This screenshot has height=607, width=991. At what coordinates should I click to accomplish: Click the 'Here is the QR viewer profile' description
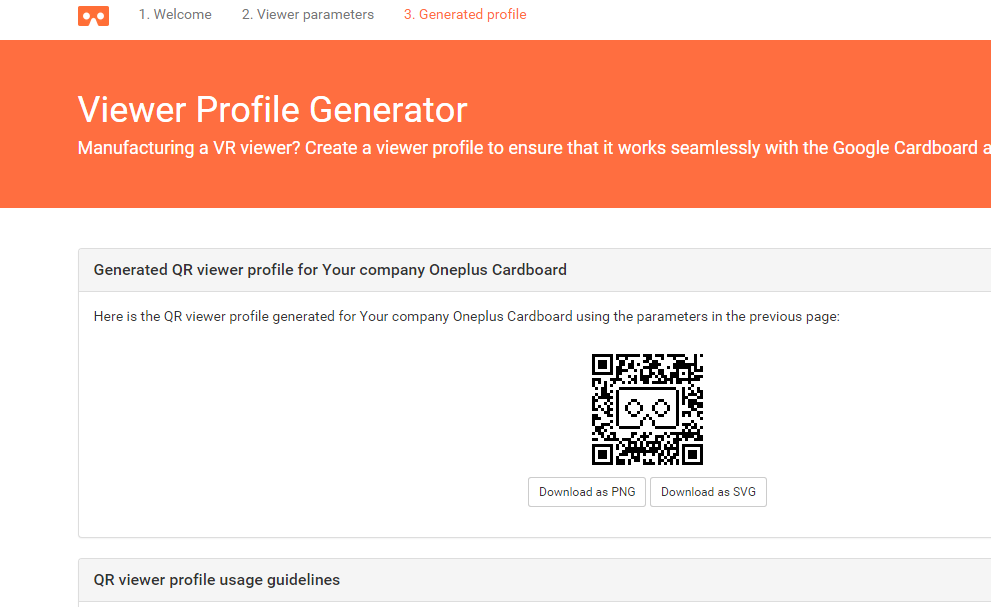pos(466,316)
